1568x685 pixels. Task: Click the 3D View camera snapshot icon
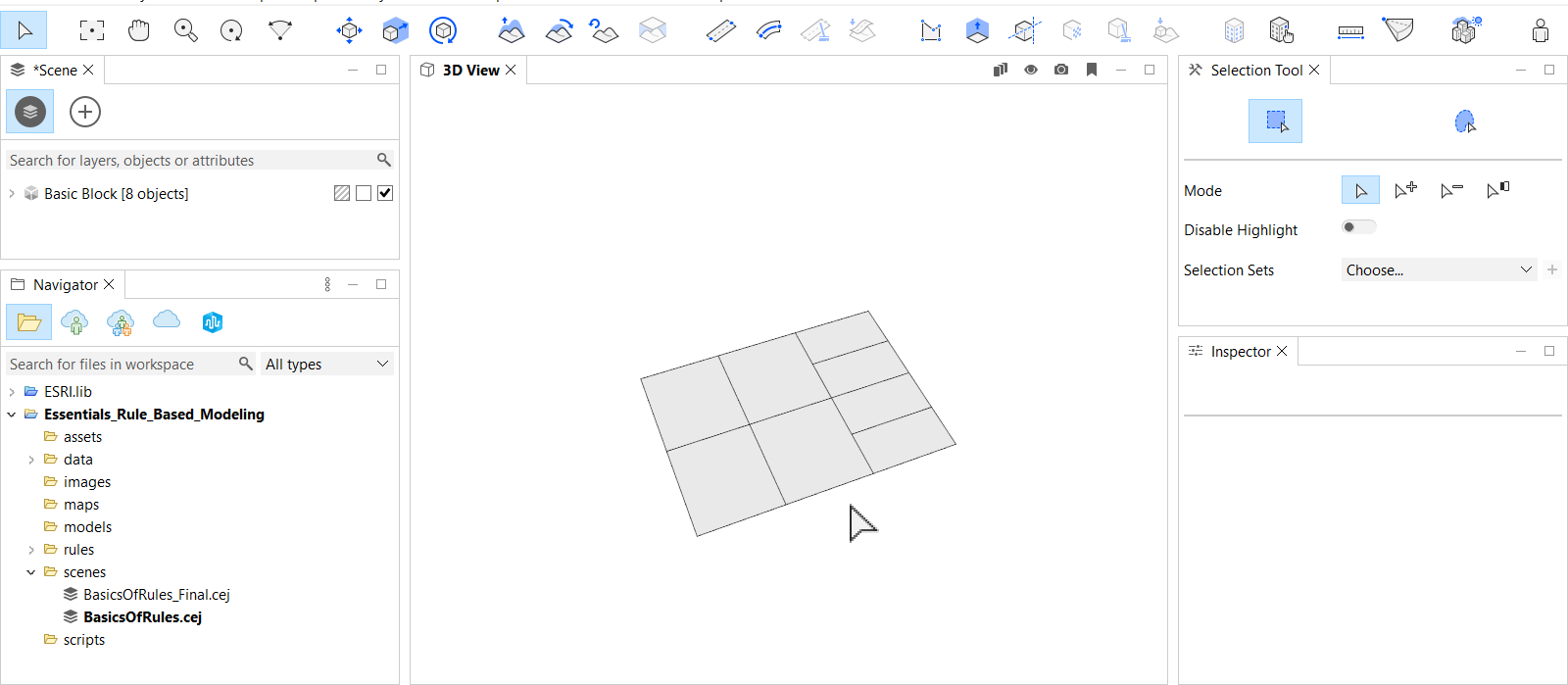pos(1061,70)
